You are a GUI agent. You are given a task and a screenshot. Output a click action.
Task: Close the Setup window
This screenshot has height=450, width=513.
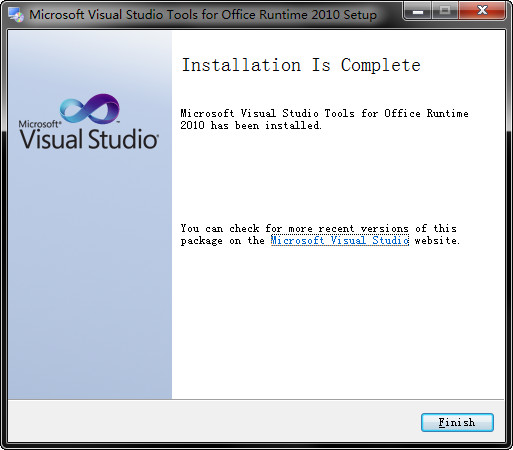[482, 11]
